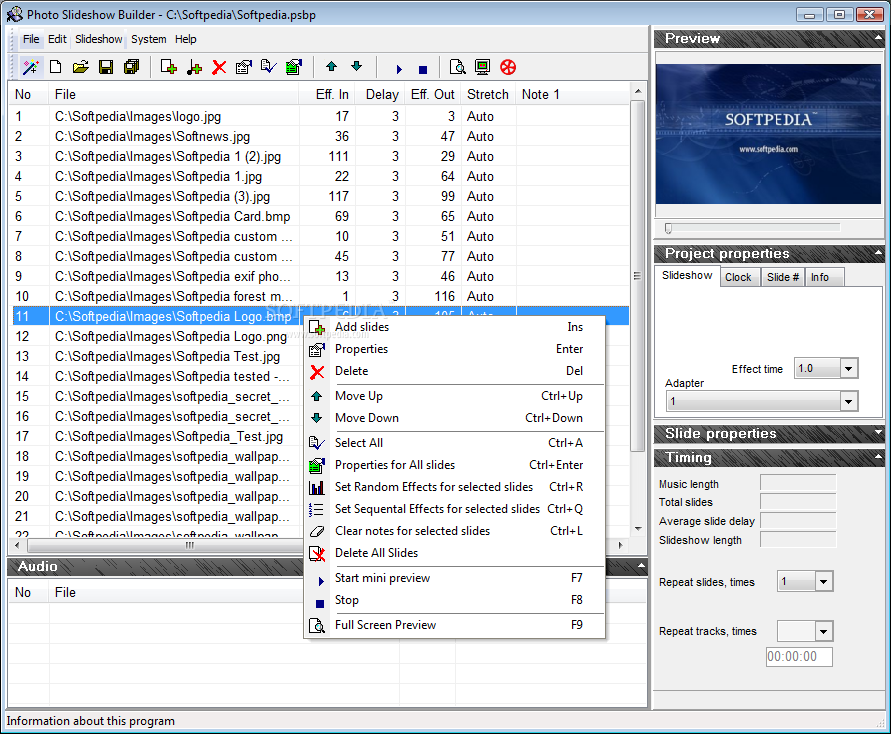Click monitor screen toolbar icon
Image resolution: width=891 pixels, height=734 pixels.
click(482, 67)
